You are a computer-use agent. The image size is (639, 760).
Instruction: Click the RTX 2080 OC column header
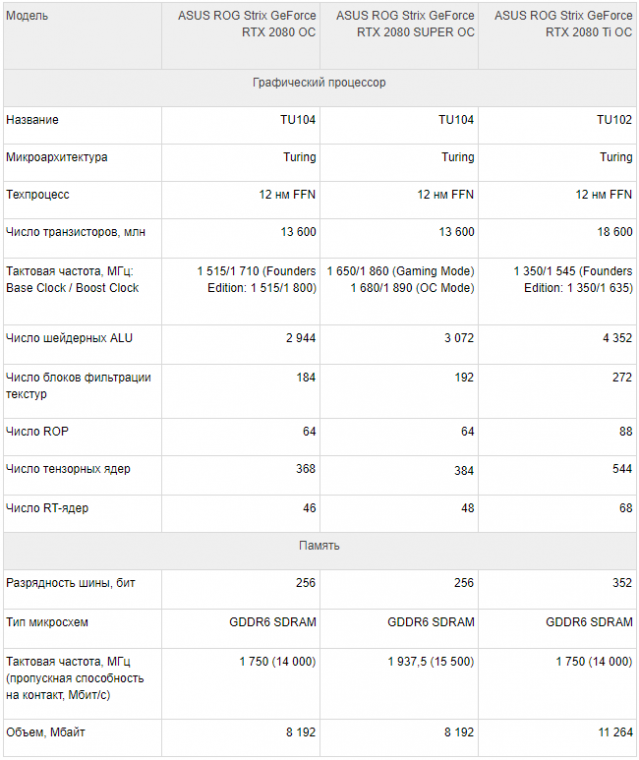click(x=240, y=36)
